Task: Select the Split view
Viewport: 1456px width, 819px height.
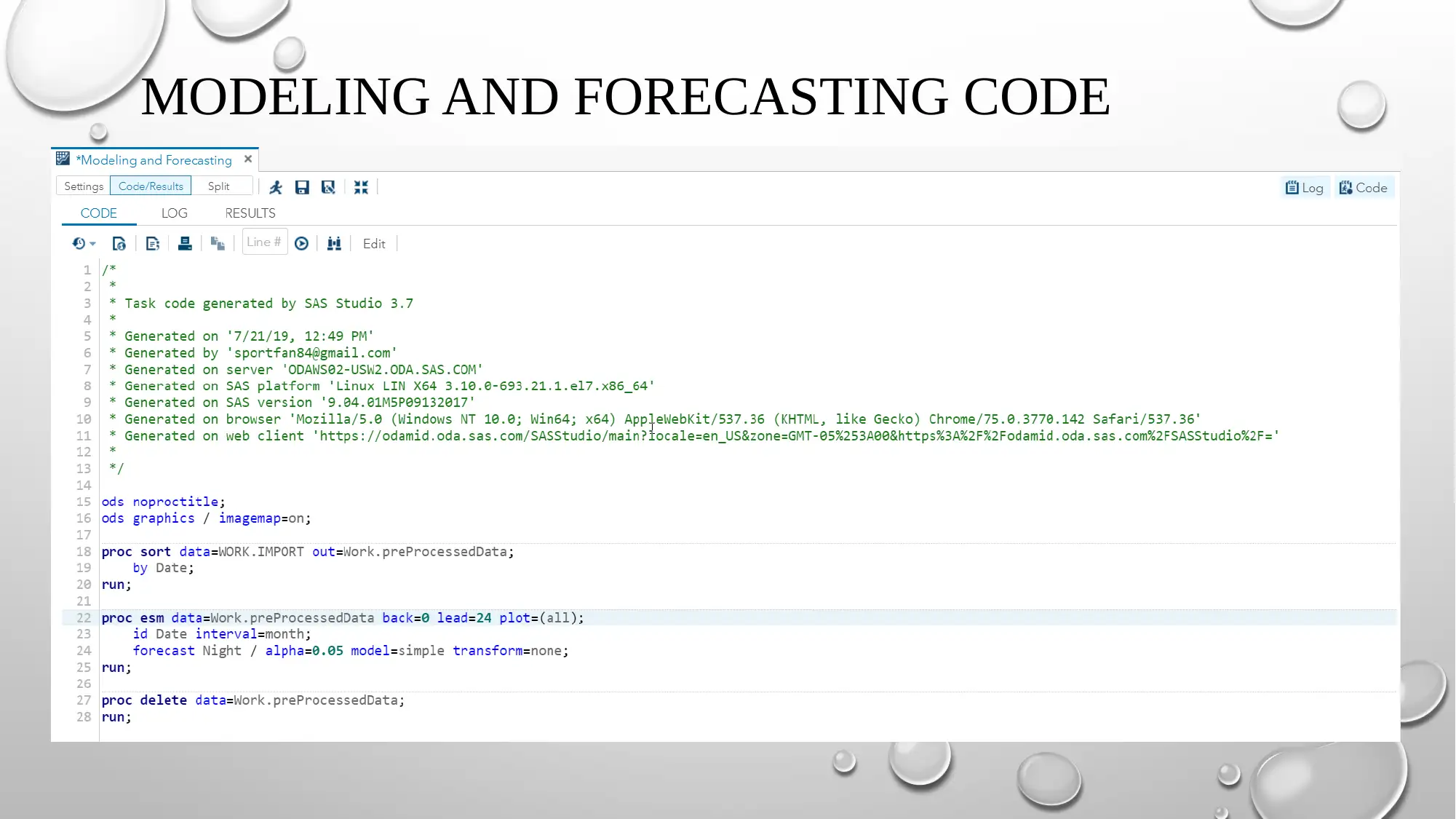Action: (218, 186)
